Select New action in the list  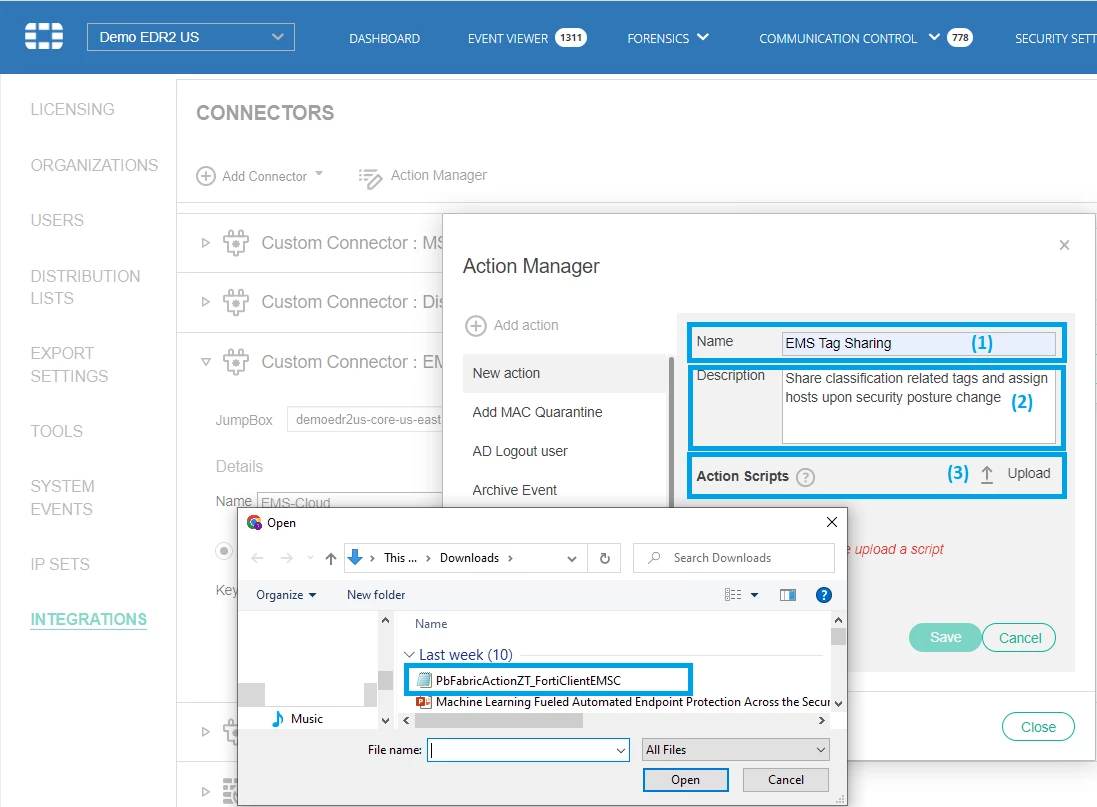click(x=565, y=373)
